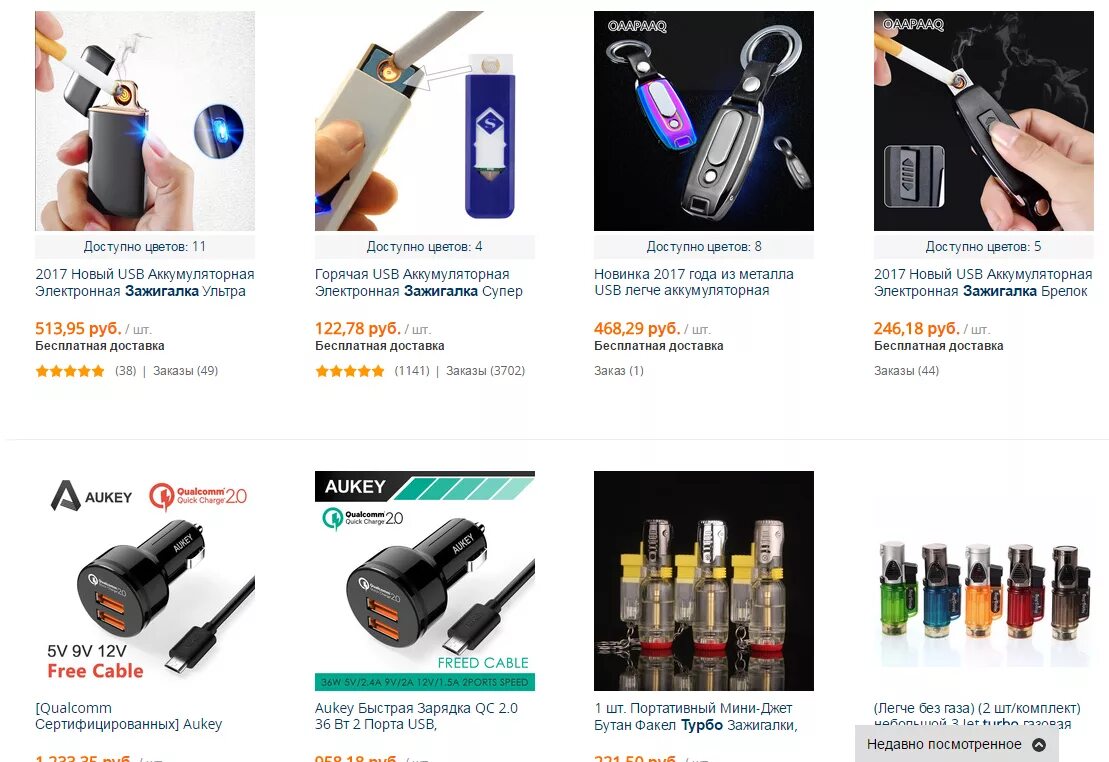Viewport: 1109px width, 762px height.
Task: Open the Новинка 2017 года из металла title
Action: pos(694,282)
